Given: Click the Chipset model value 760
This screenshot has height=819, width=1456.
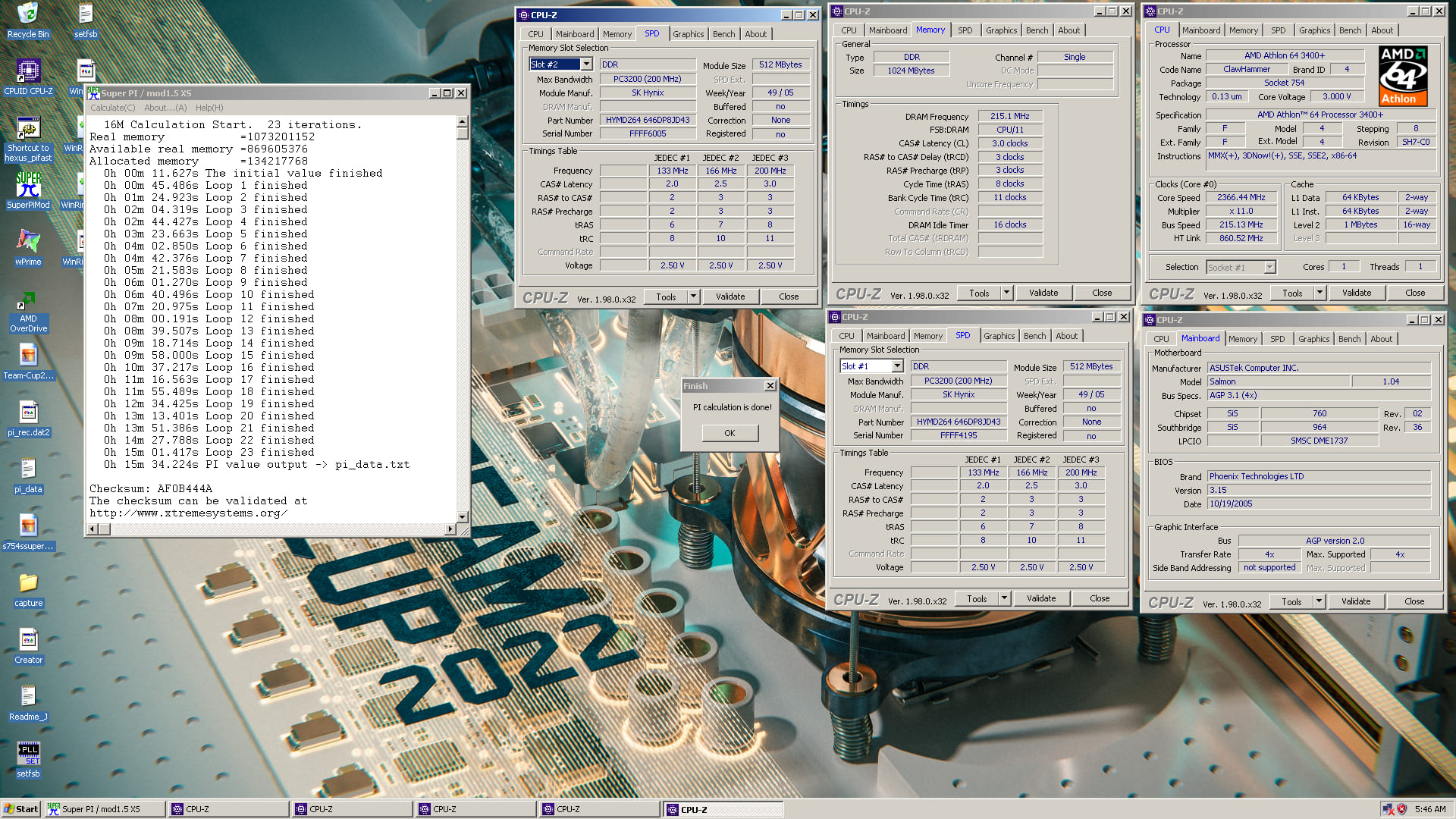Looking at the screenshot, I should (x=1319, y=413).
